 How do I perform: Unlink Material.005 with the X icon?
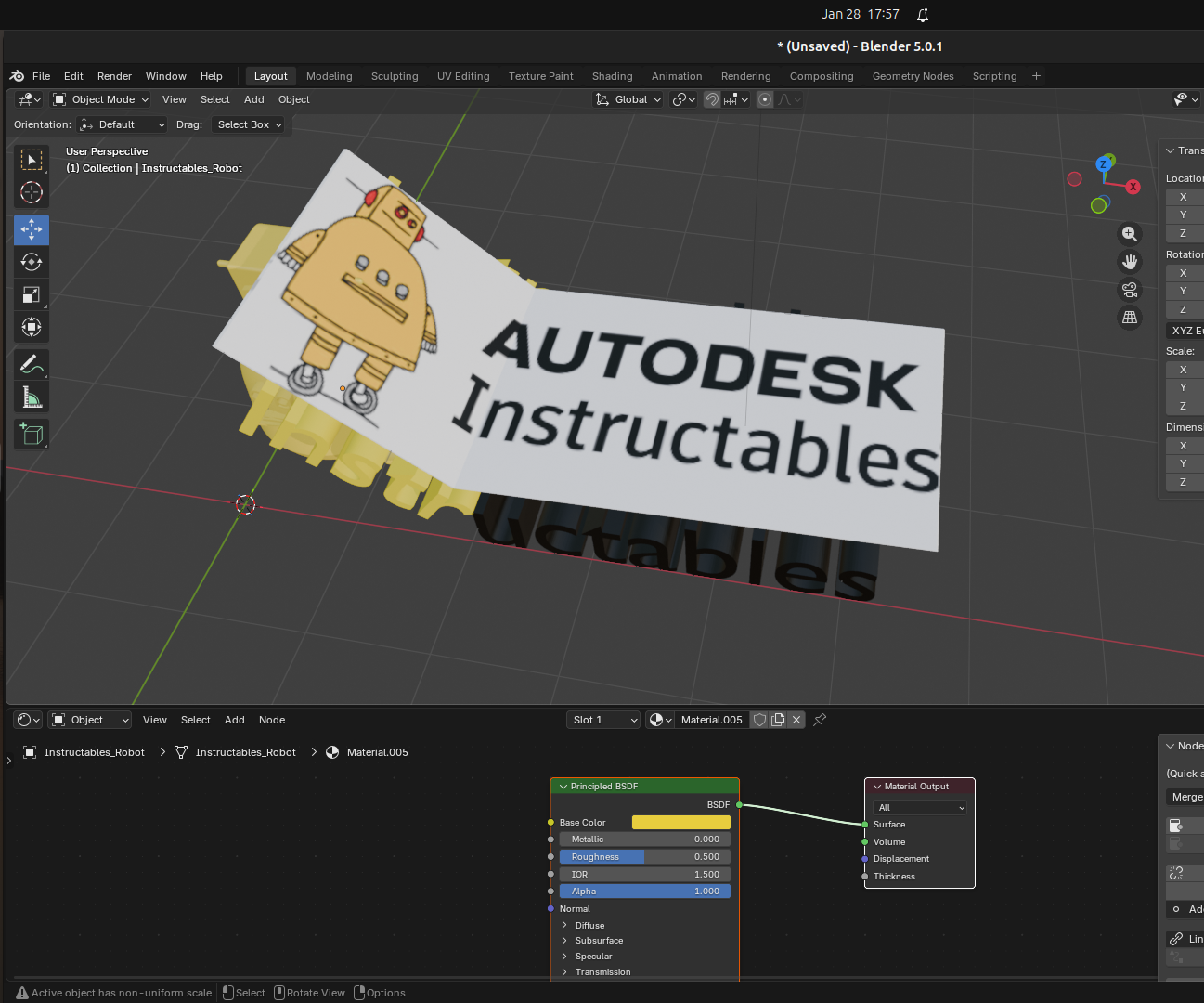coord(796,720)
